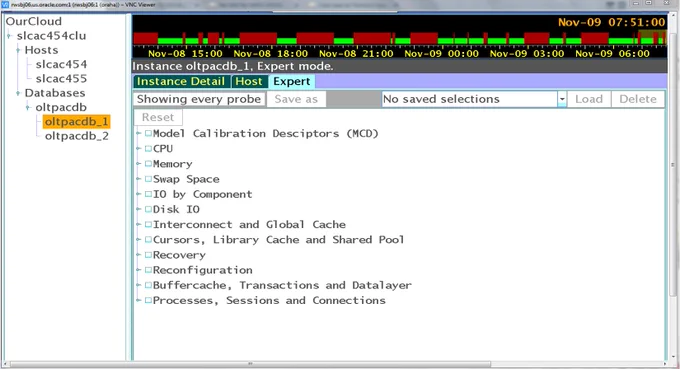Click the Nov-08 18:00 timeline marker

271,54
